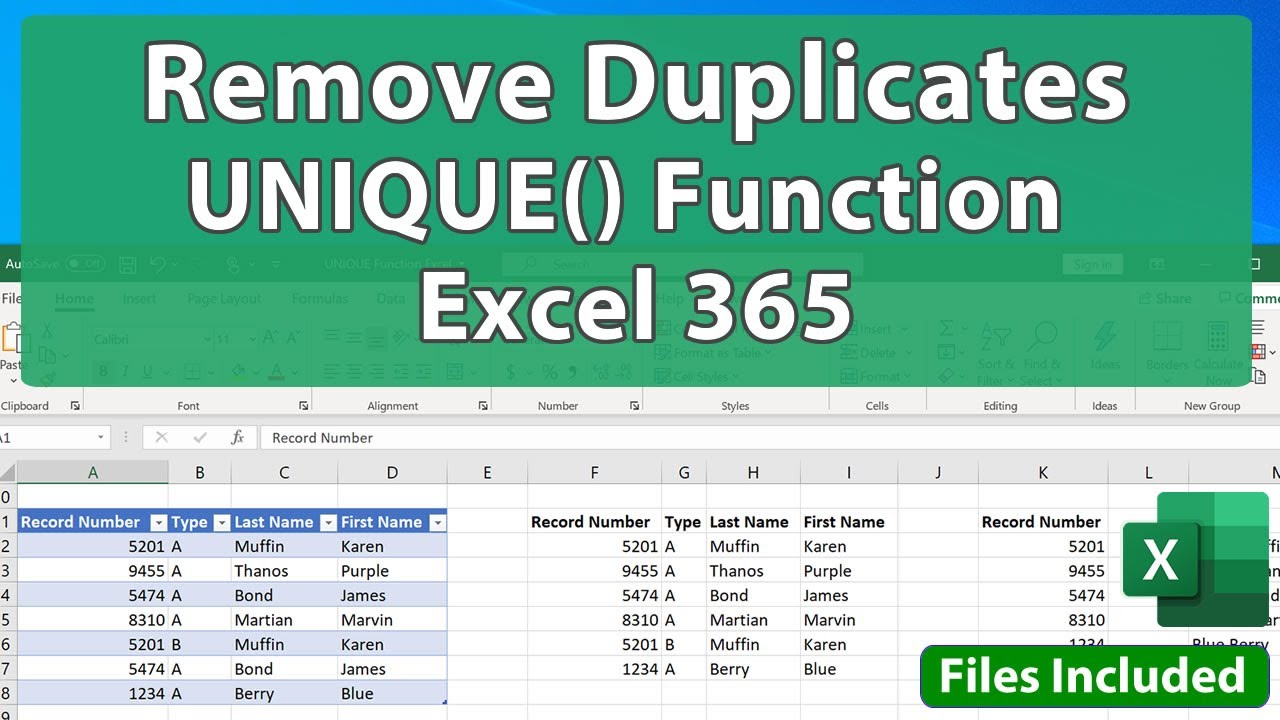
Task: Click the Merge and Center icon
Action: click(x=455, y=372)
